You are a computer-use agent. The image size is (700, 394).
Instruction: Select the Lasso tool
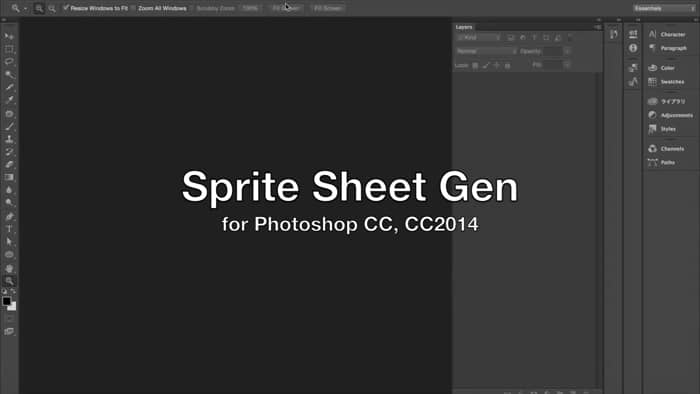9,62
